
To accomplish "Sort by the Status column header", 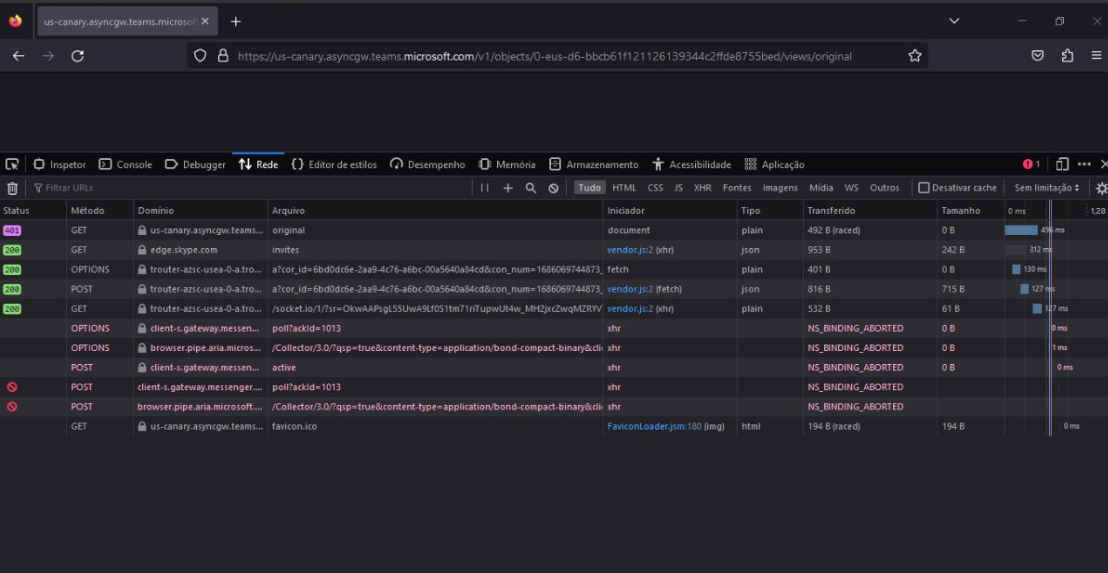I will click(33, 211).
